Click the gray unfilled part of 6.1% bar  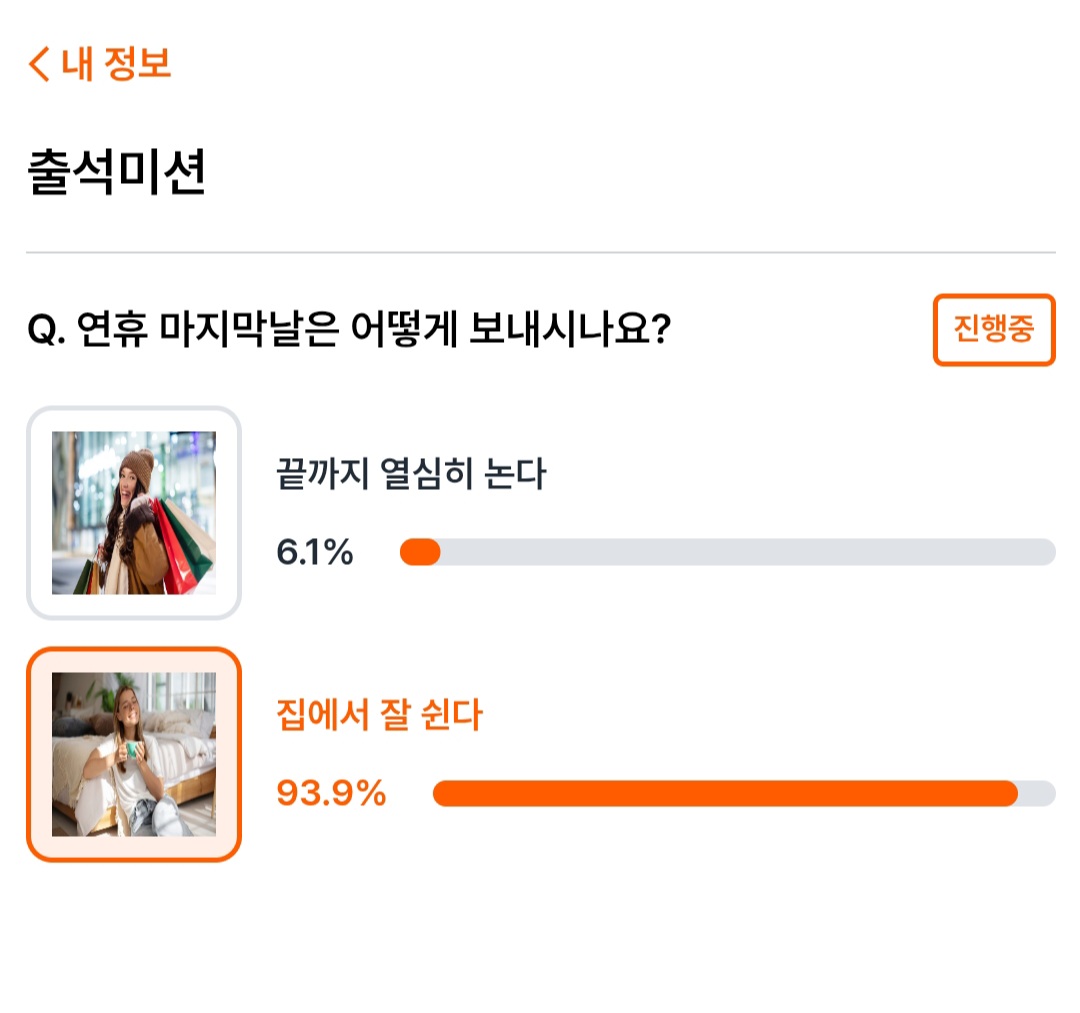pos(748,552)
